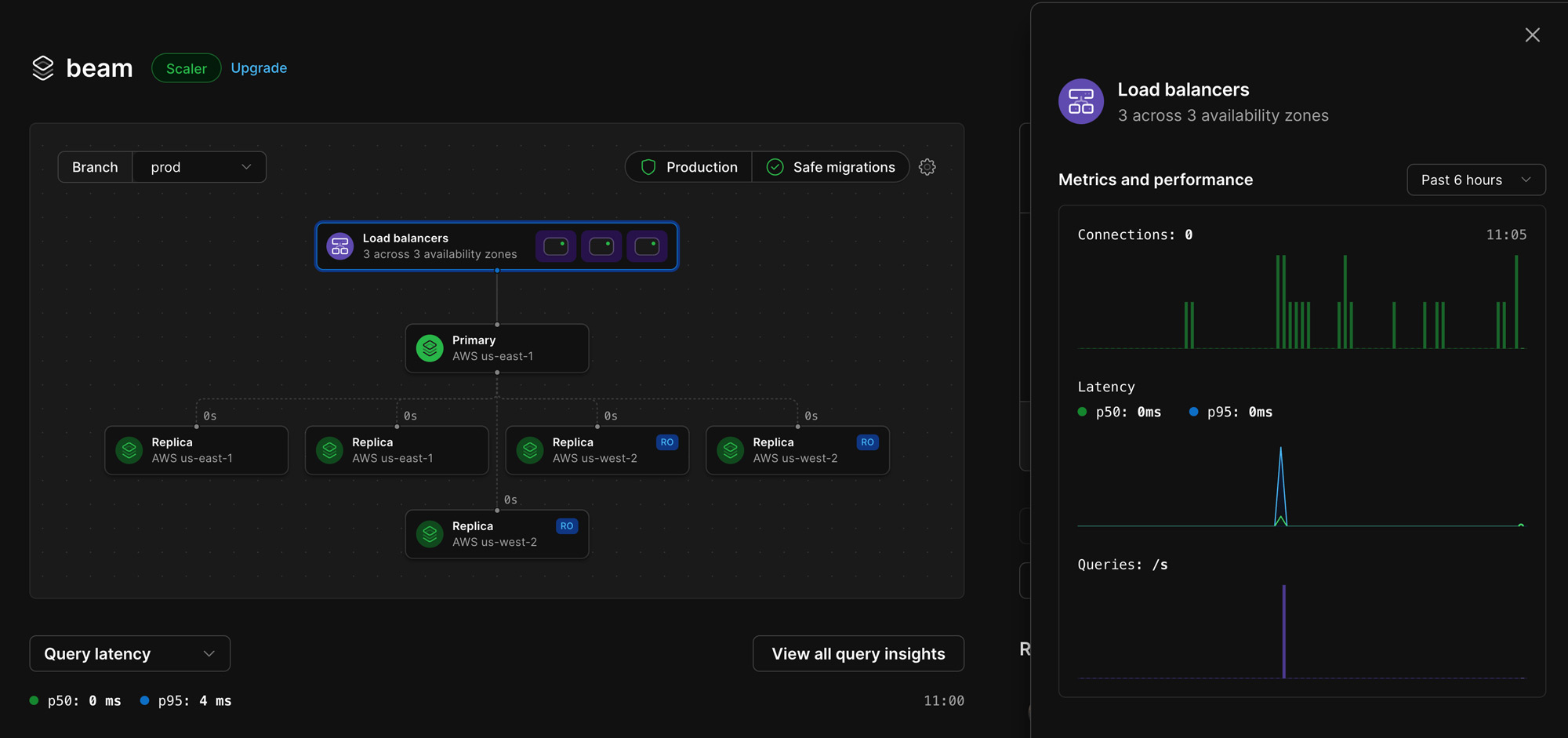Click the Metrics and performance heading
Image resolution: width=1568 pixels, height=738 pixels.
[x=1156, y=180]
